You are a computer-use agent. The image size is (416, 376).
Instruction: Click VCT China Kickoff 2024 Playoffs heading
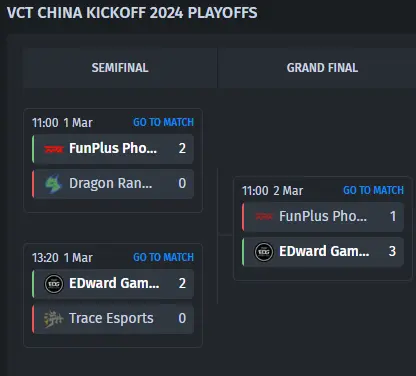tap(132, 13)
